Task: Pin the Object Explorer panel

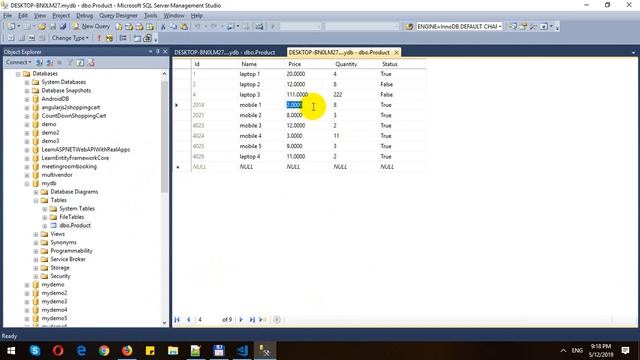Action: pyautogui.click(x=158, y=51)
